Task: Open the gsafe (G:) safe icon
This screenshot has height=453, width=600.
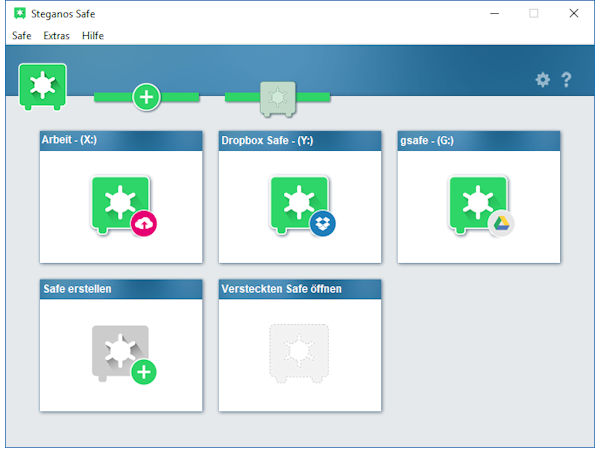Action: tap(478, 204)
